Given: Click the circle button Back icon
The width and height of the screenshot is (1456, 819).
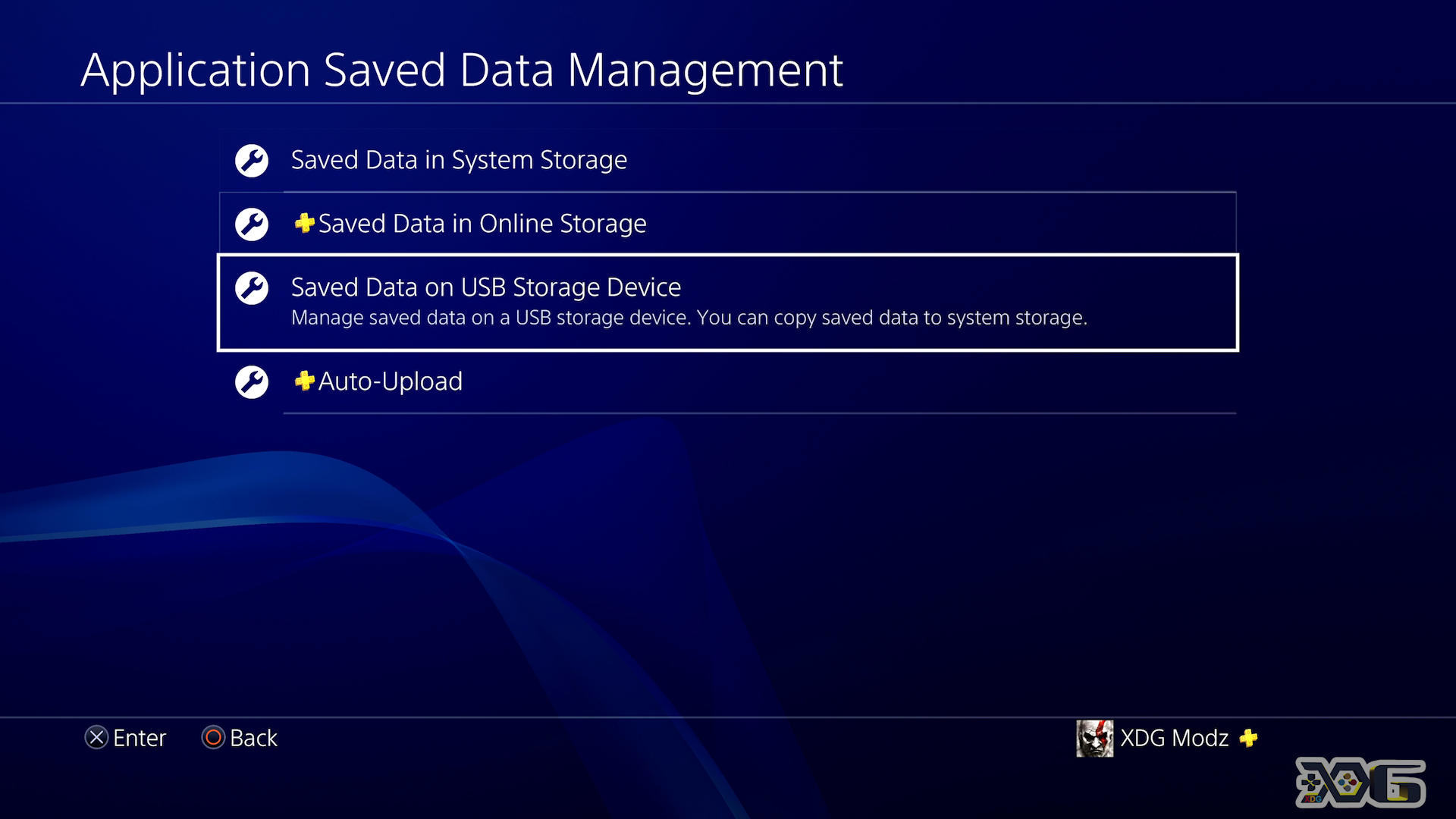Looking at the screenshot, I should coord(213,737).
